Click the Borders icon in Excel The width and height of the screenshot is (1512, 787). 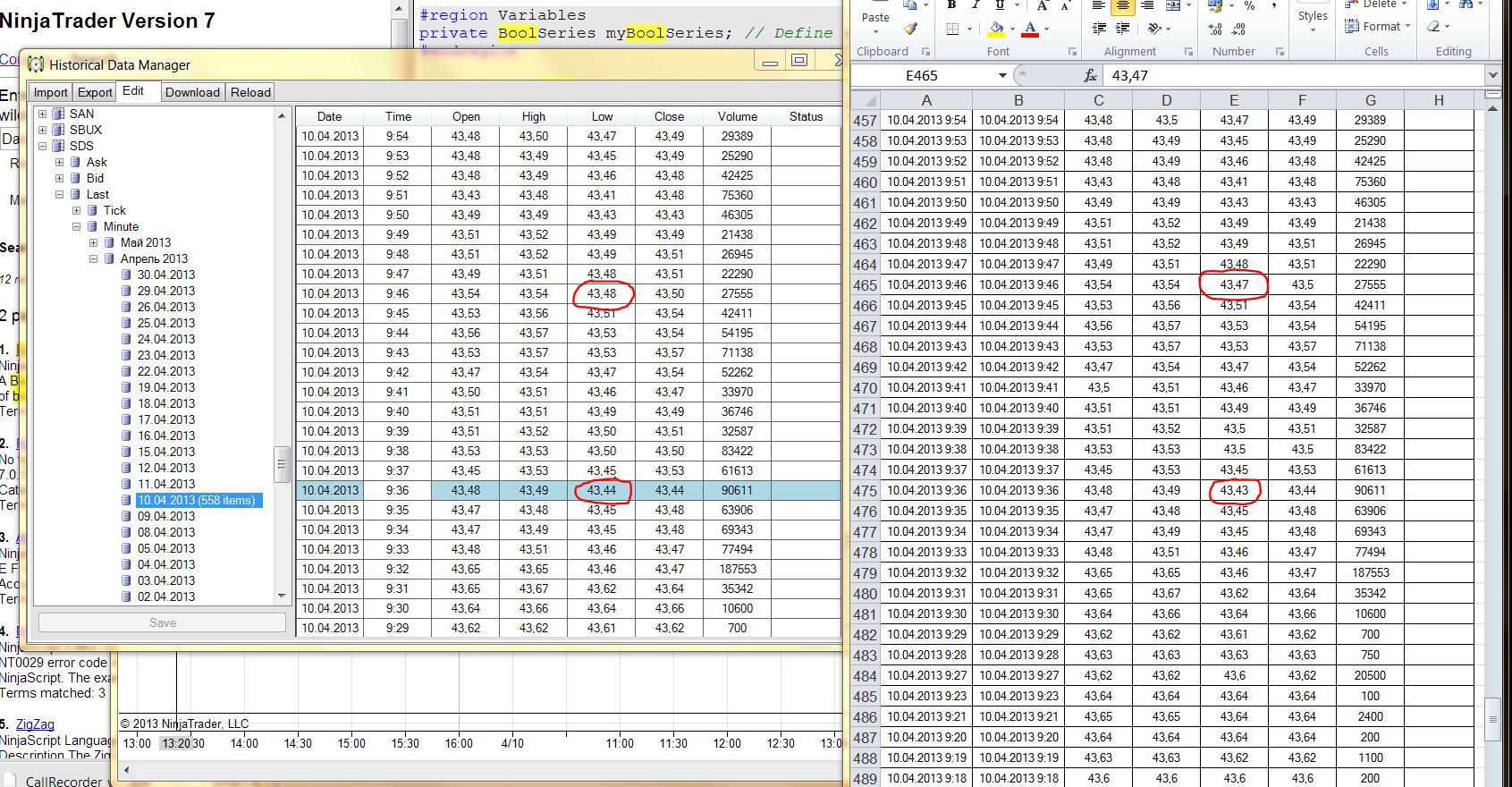click(x=952, y=29)
